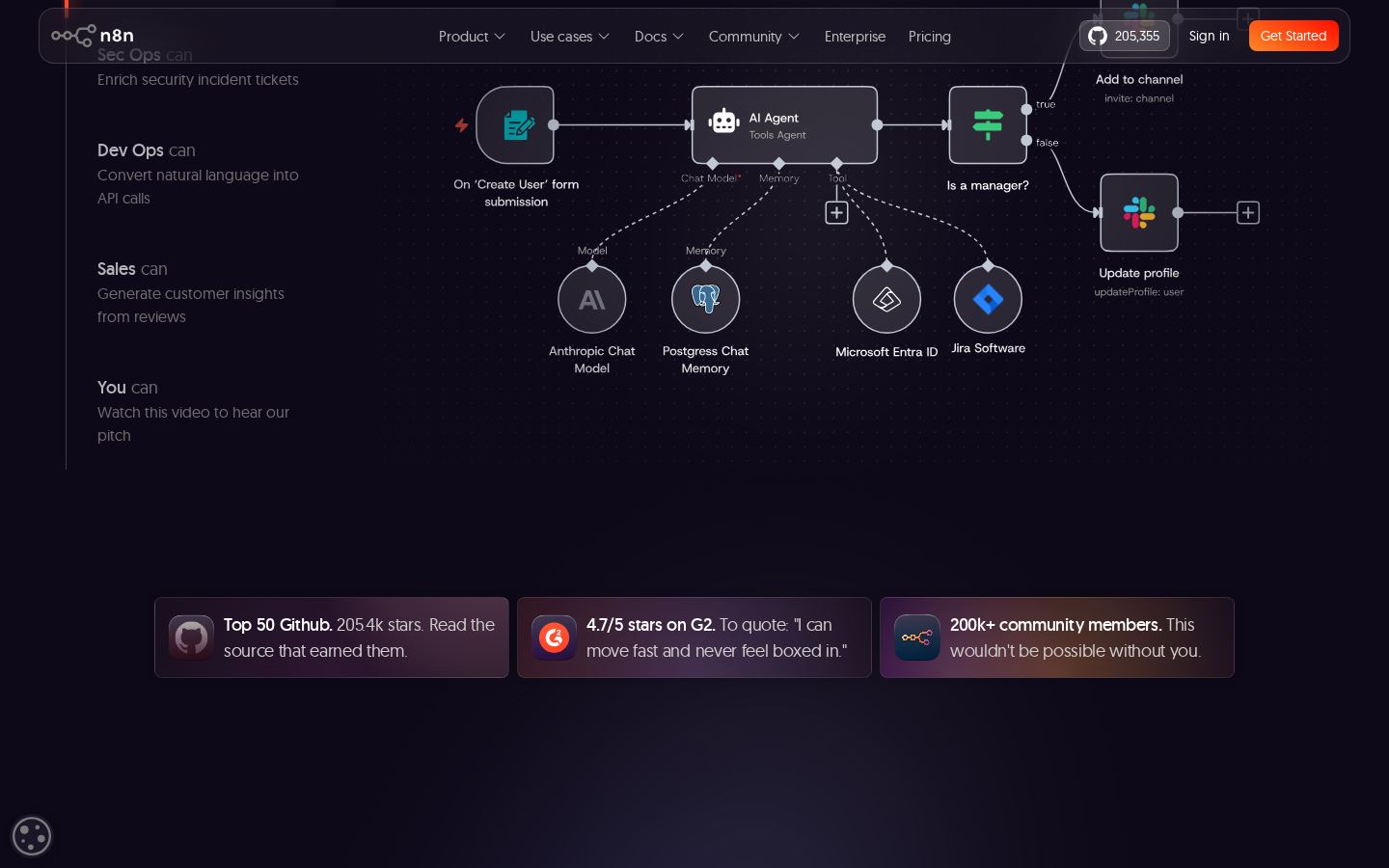Viewport: 1389px width, 868px height.
Task: Click the Get Started button
Action: 1294,36
